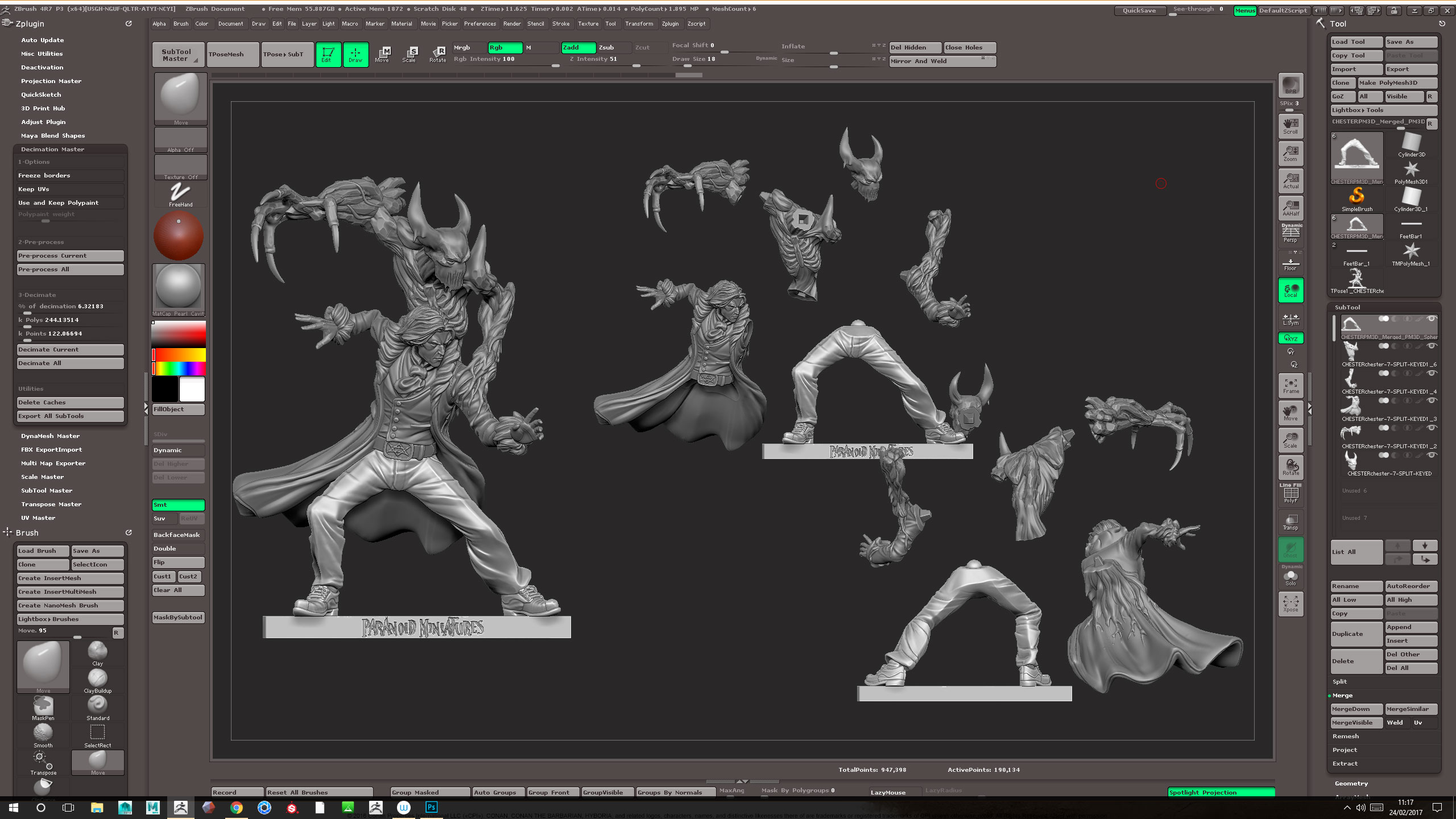Expand the DynaMesh Master plugin
1456x819 pixels.
[51, 436]
